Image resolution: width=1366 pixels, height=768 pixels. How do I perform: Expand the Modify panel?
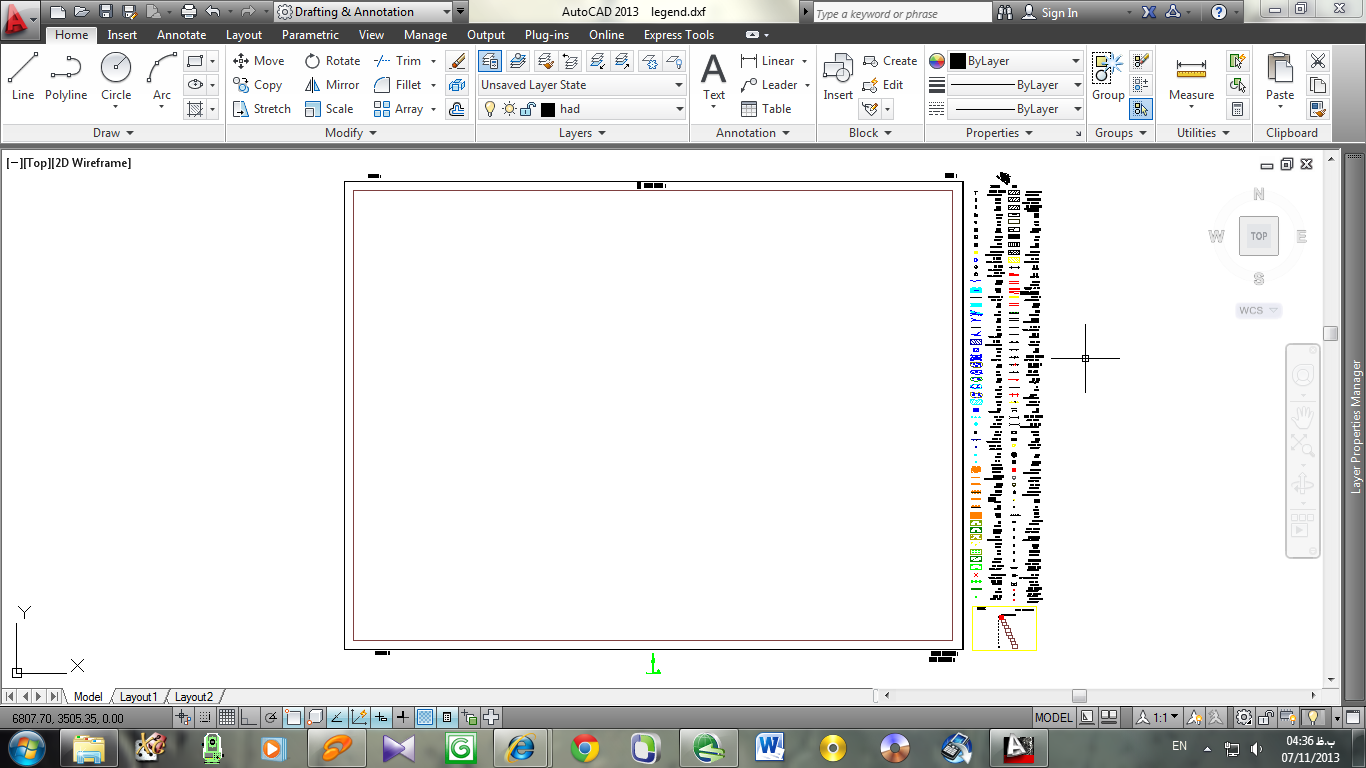(351, 133)
